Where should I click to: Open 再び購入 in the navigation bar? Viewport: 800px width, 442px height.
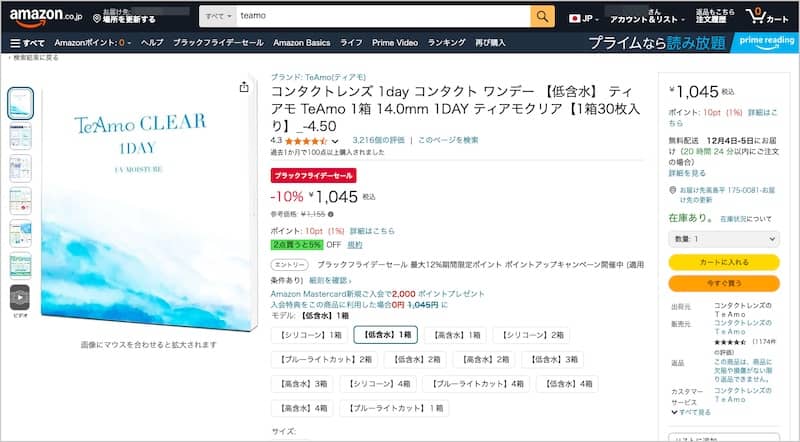[490, 43]
